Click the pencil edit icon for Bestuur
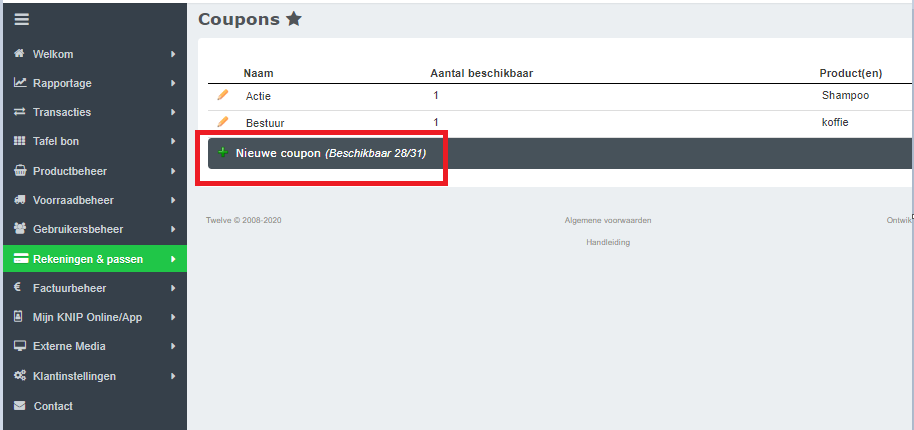The height and width of the screenshot is (430, 914). [223, 122]
